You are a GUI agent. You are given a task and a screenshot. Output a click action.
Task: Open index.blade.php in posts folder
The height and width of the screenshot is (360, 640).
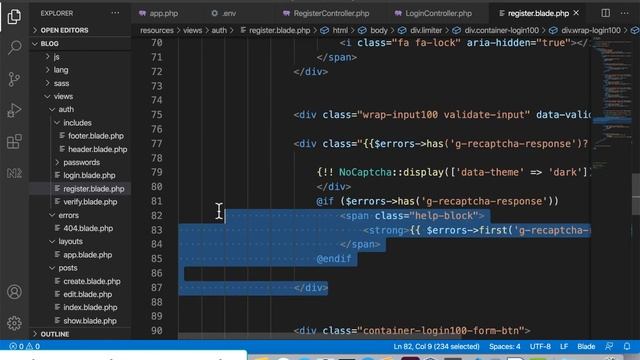(x=90, y=307)
